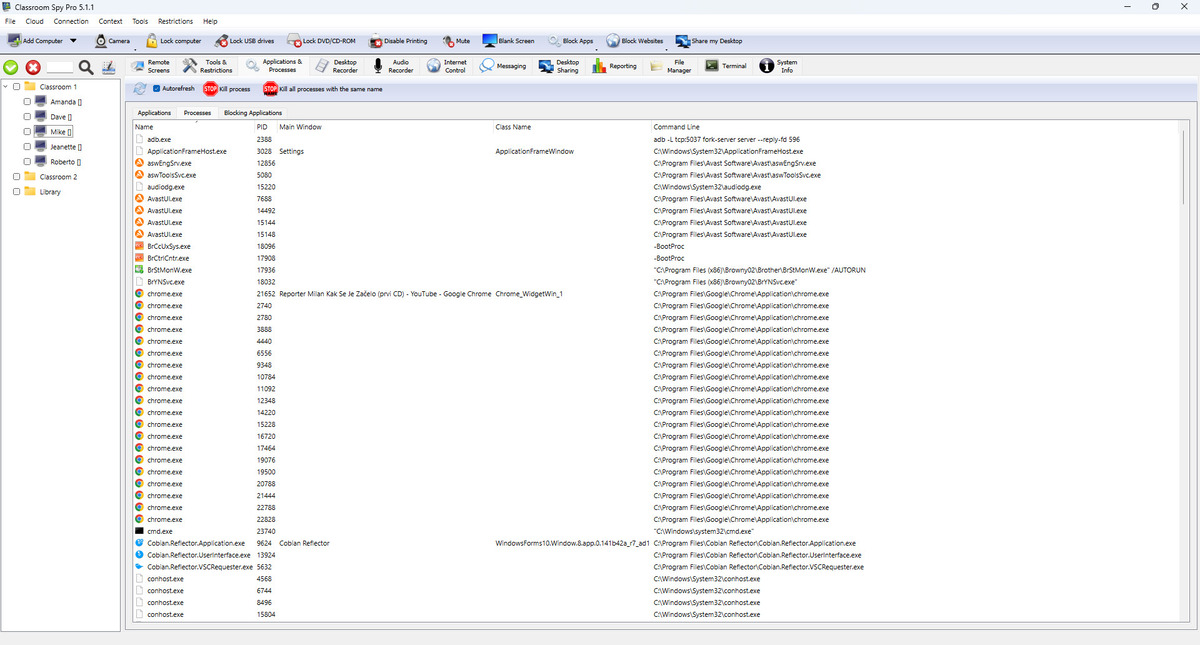
Task: Collapse the Classroom 1 tree node
Action: point(5,87)
